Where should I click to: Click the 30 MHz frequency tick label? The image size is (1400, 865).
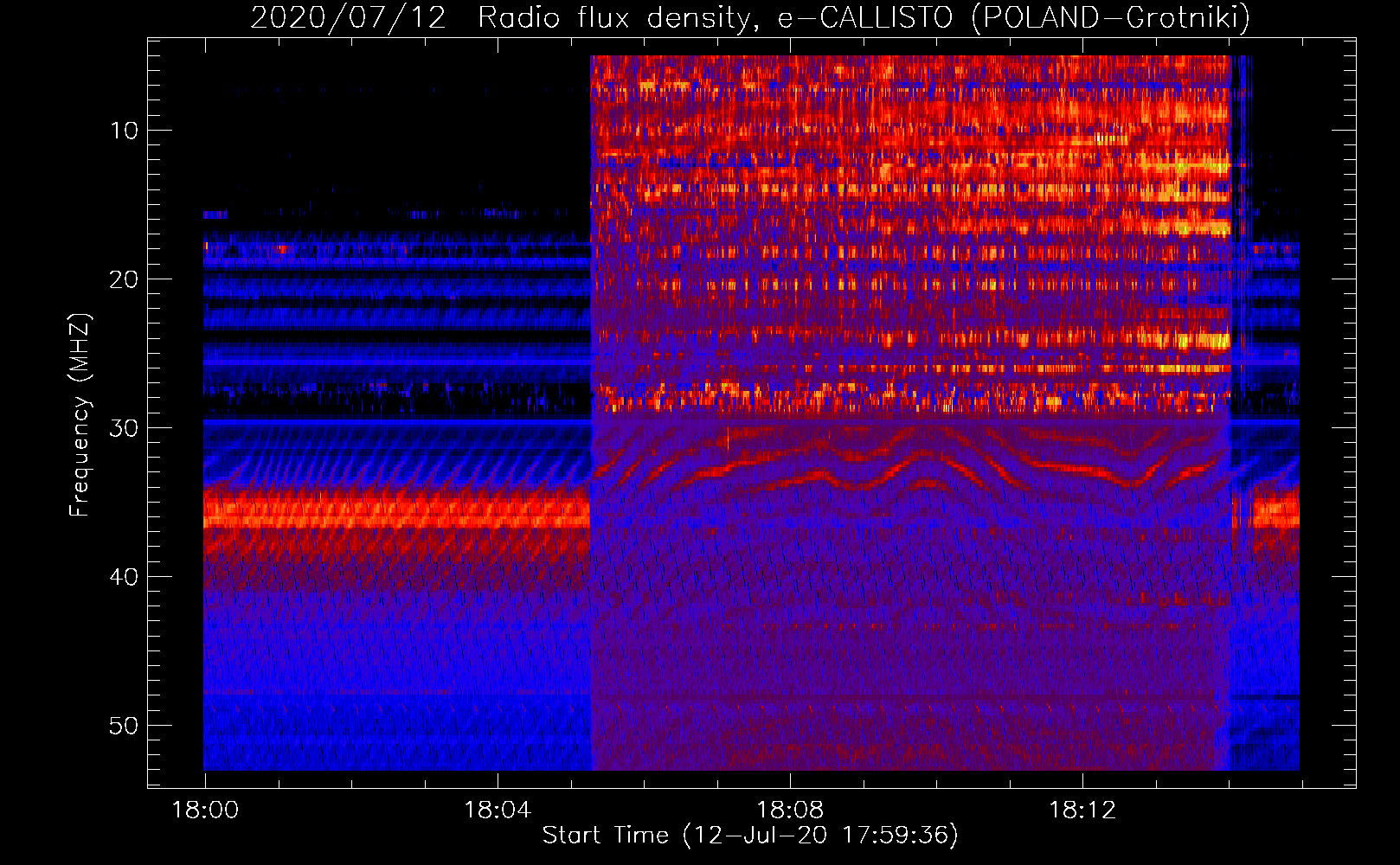pyautogui.click(x=125, y=428)
